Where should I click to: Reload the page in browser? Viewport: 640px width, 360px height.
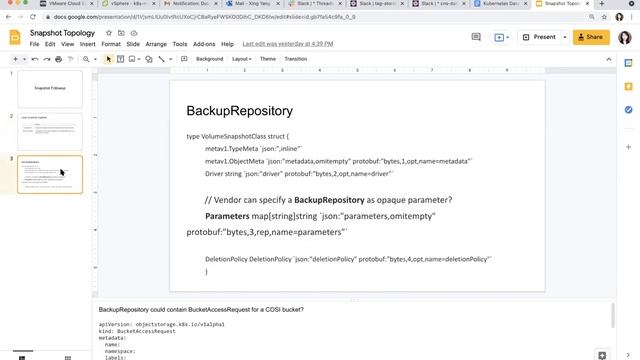(33, 17)
